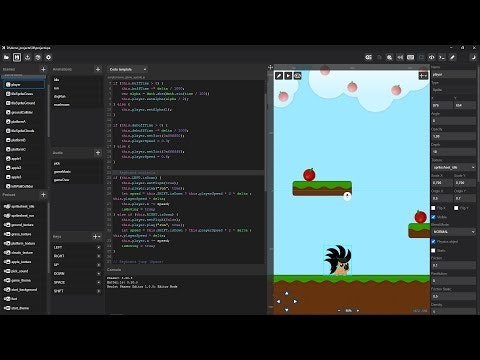This screenshot has width=480, height=360.
Task: Toggle the Visible checkbox
Action: pos(433,217)
